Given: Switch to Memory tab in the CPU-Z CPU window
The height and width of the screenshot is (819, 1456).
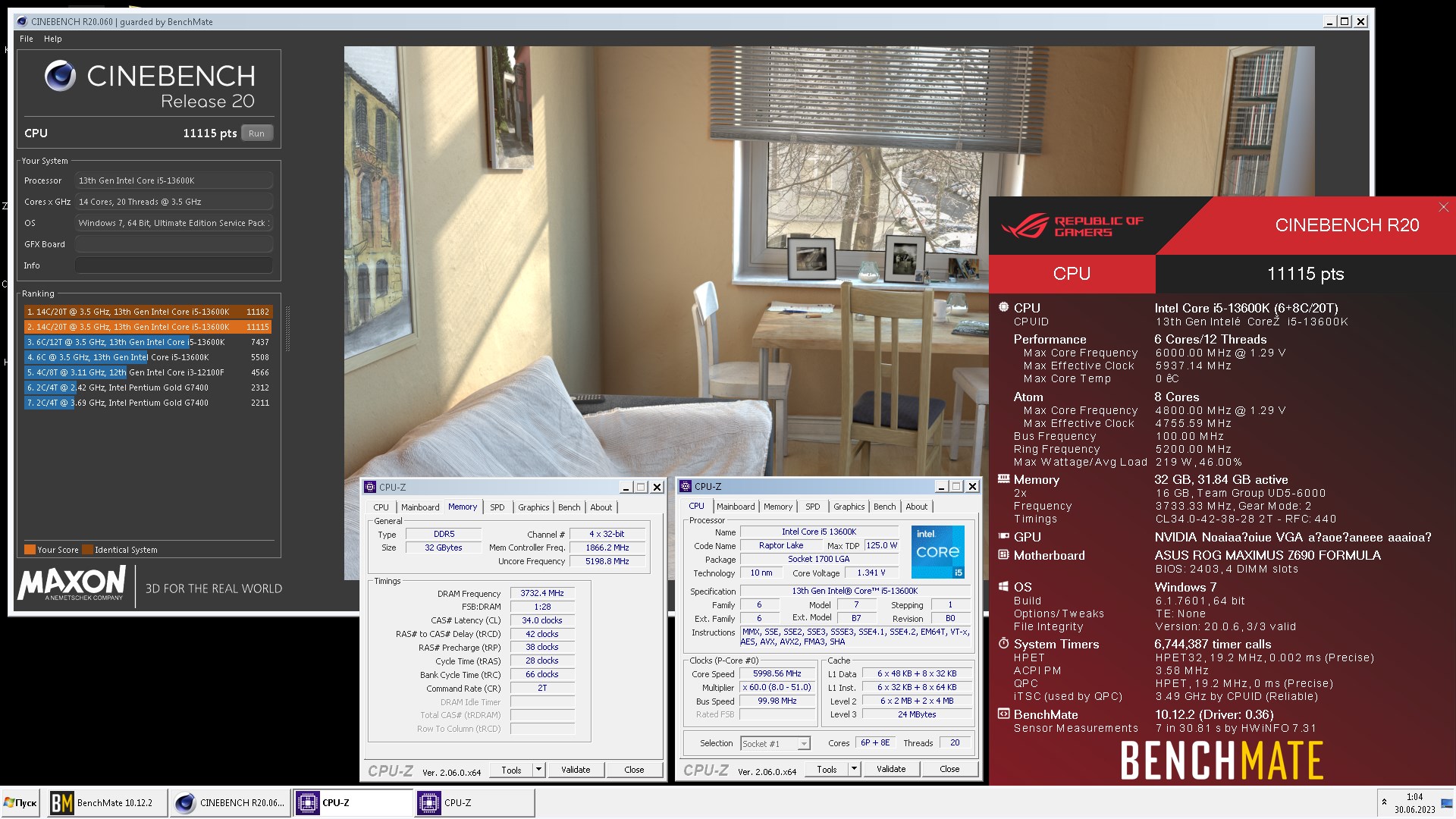Looking at the screenshot, I should click(778, 507).
